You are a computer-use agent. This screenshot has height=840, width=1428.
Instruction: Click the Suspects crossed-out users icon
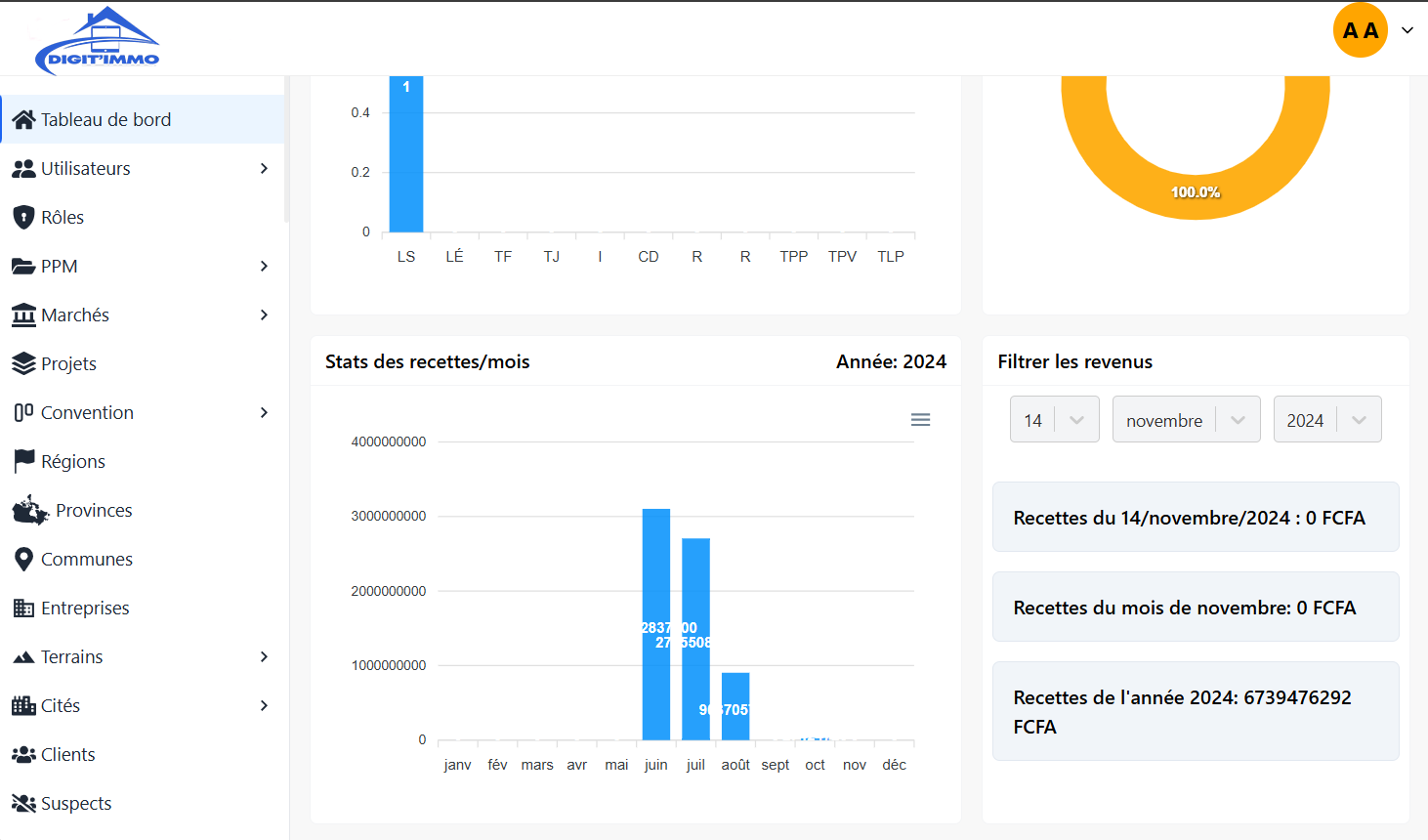coord(23,803)
